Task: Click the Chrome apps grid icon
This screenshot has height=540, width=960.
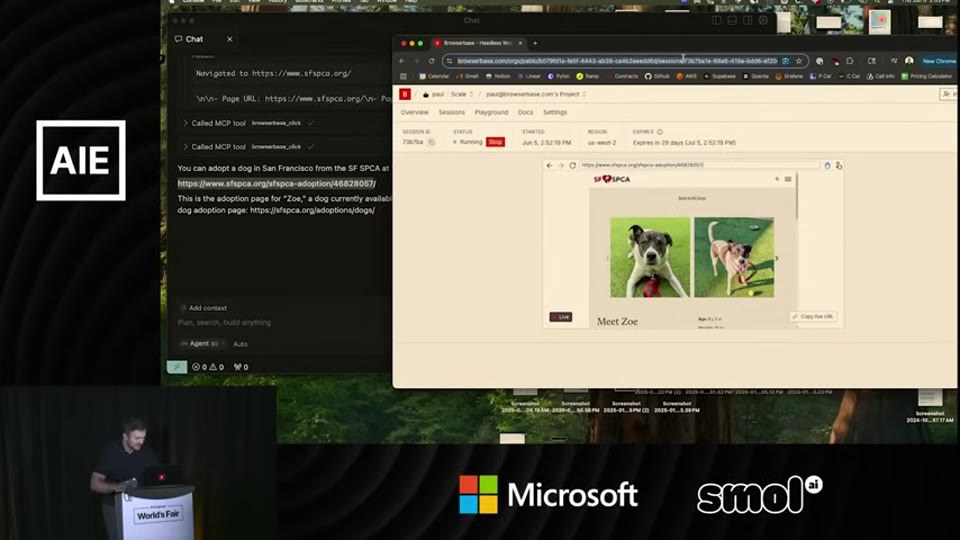Action: click(x=403, y=77)
